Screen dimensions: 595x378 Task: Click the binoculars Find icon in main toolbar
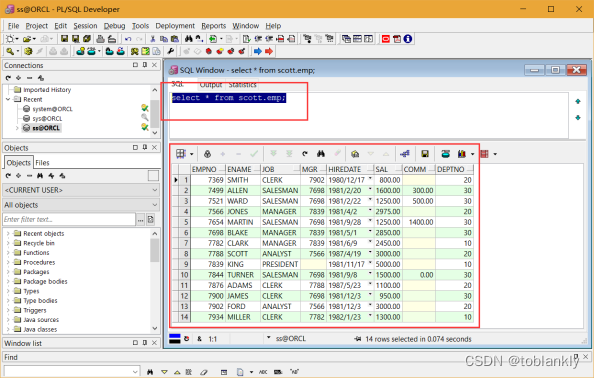coord(189,39)
